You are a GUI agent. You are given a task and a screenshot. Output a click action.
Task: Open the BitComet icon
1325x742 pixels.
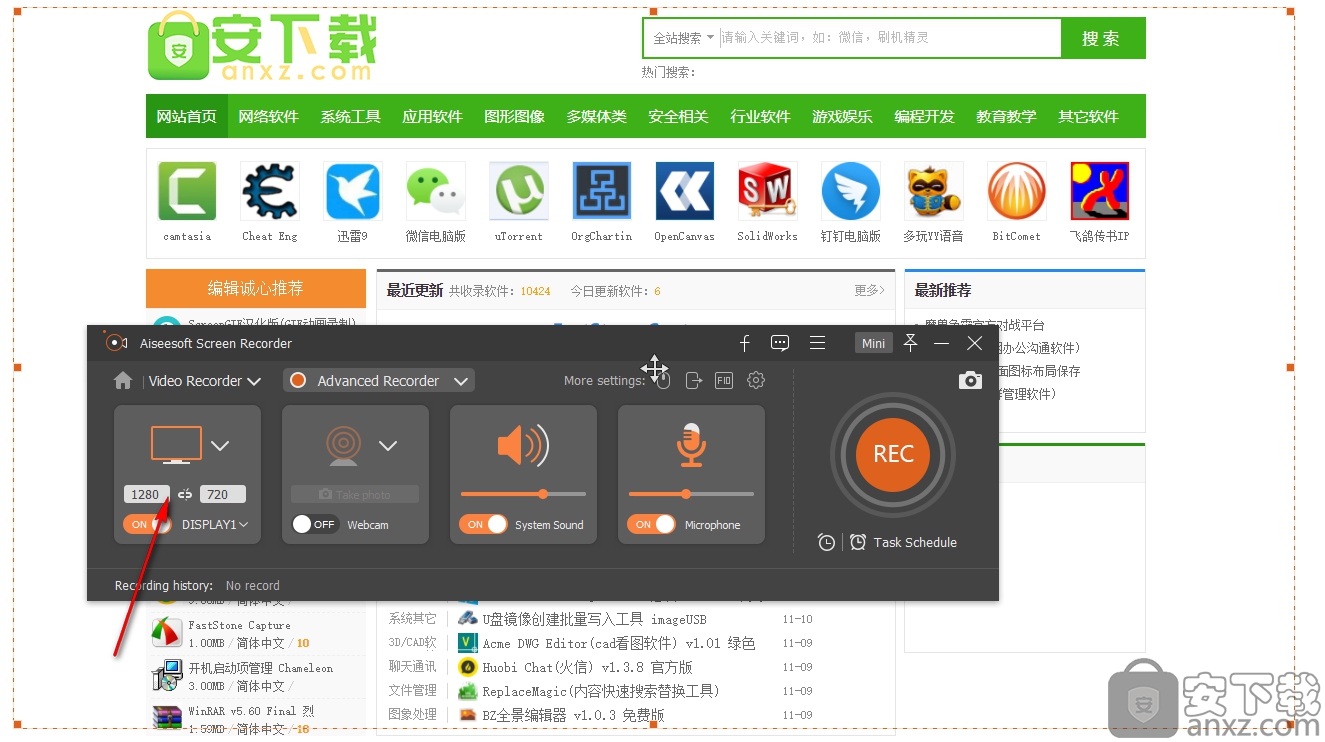tap(1017, 191)
